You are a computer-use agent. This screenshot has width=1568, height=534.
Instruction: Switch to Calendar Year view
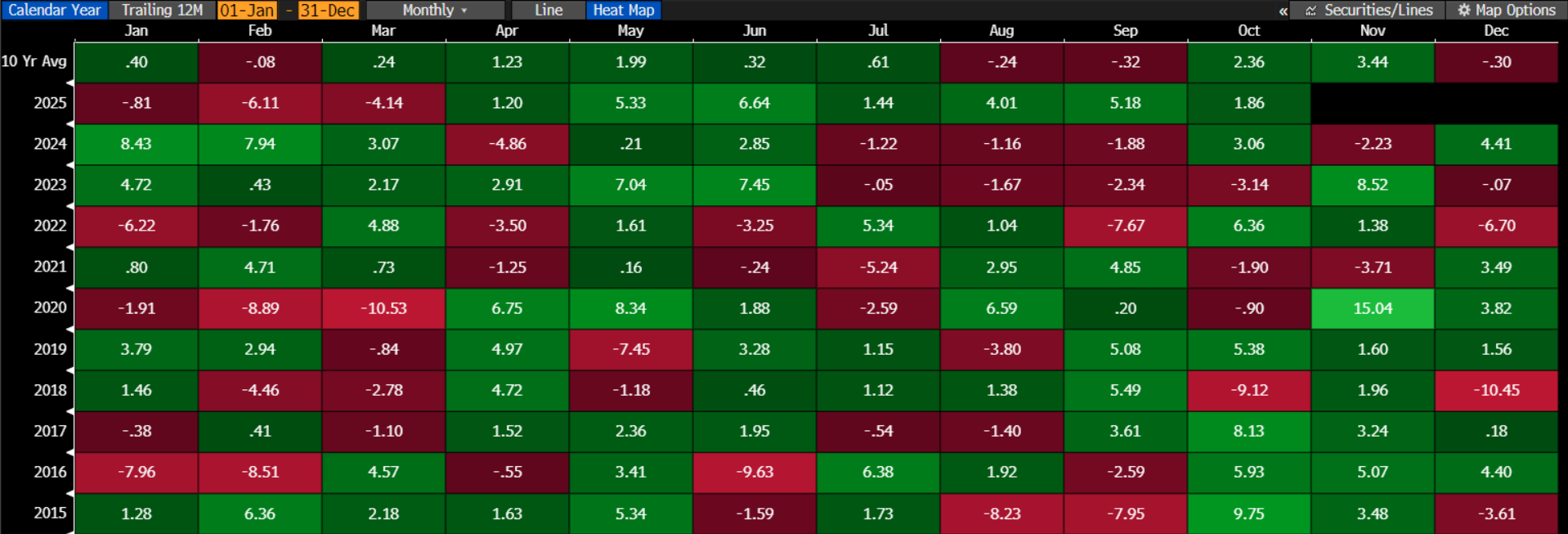(x=55, y=11)
